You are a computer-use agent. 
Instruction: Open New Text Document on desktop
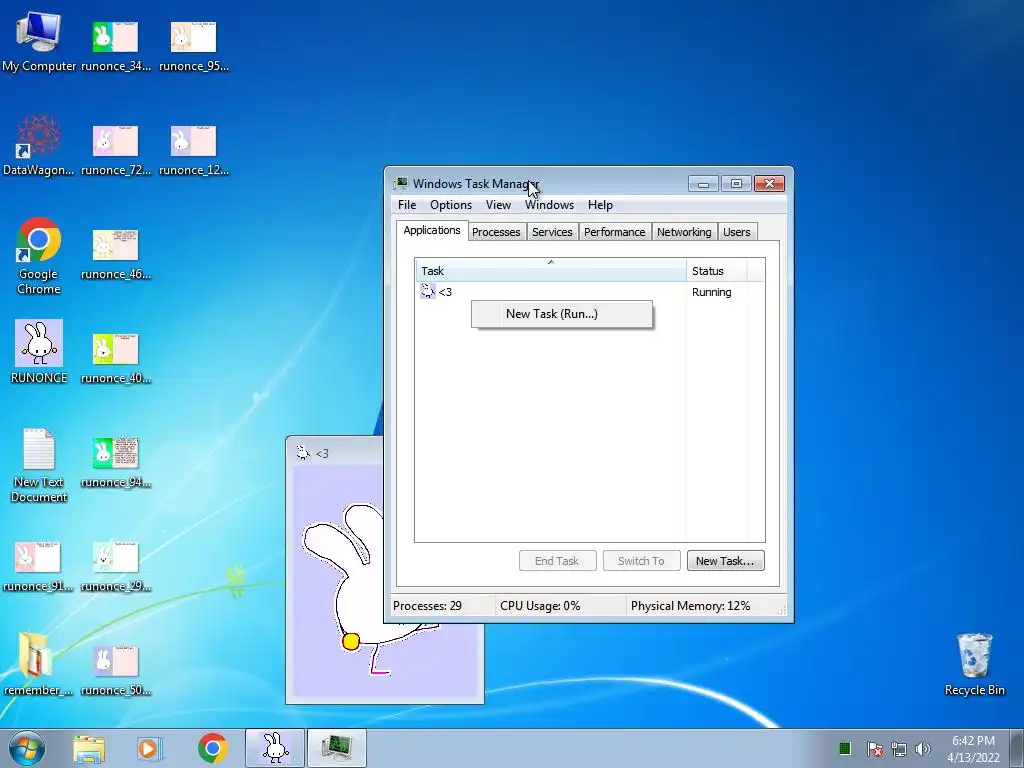[x=39, y=465]
